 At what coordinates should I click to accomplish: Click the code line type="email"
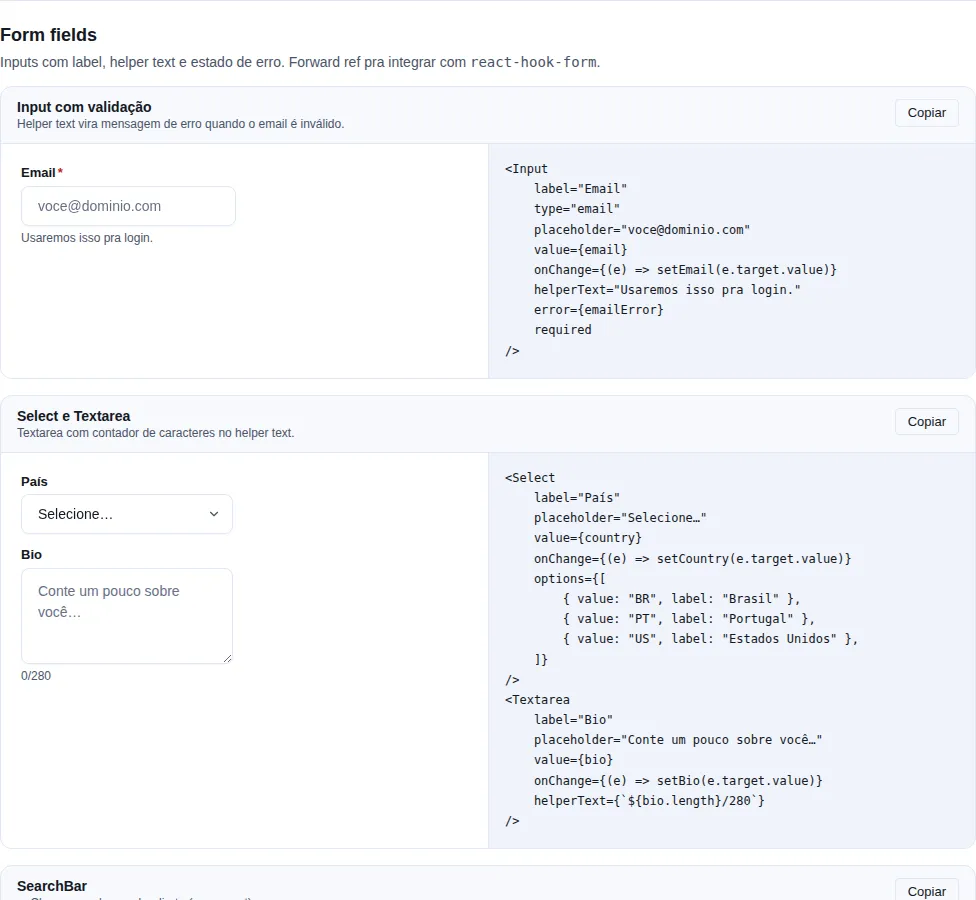[x=576, y=209]
